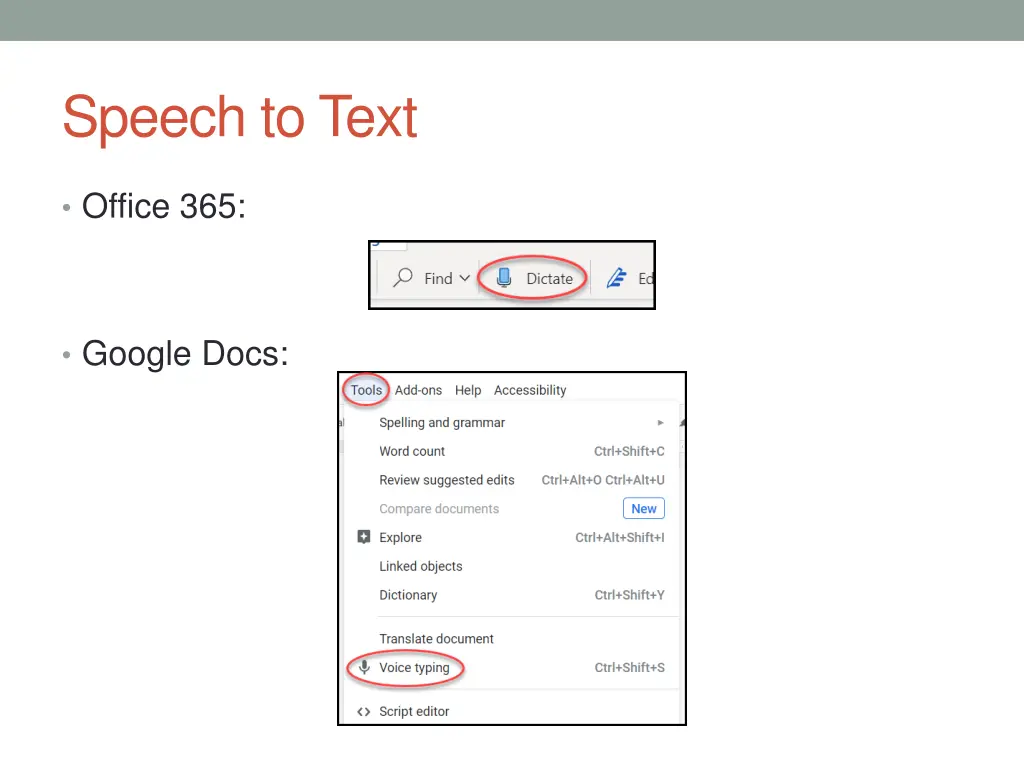Screen dimensions: 1024x768
Task: Open the Accessibility menu
Action: pos(530,391)
